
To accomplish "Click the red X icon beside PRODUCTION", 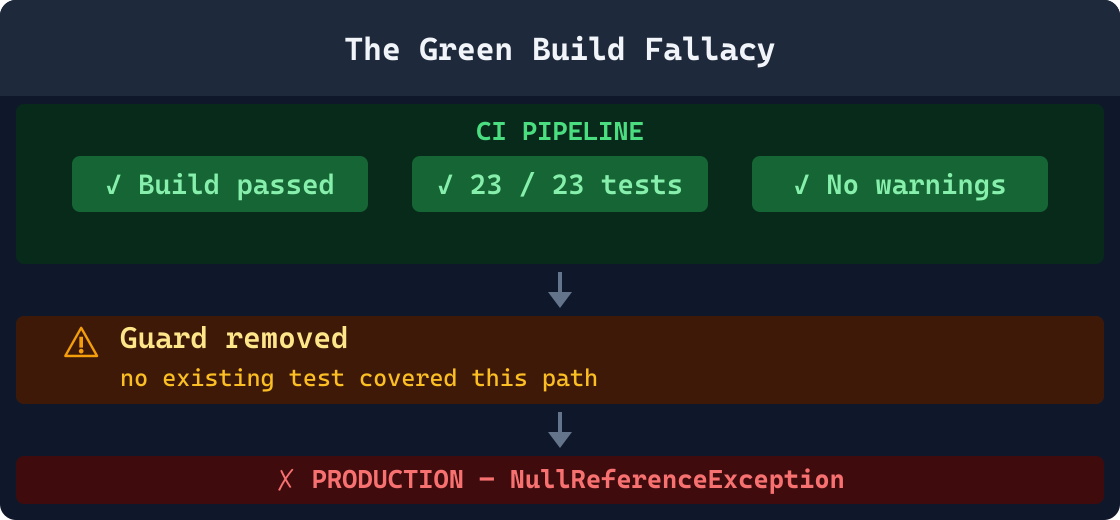I will (285, 480).
